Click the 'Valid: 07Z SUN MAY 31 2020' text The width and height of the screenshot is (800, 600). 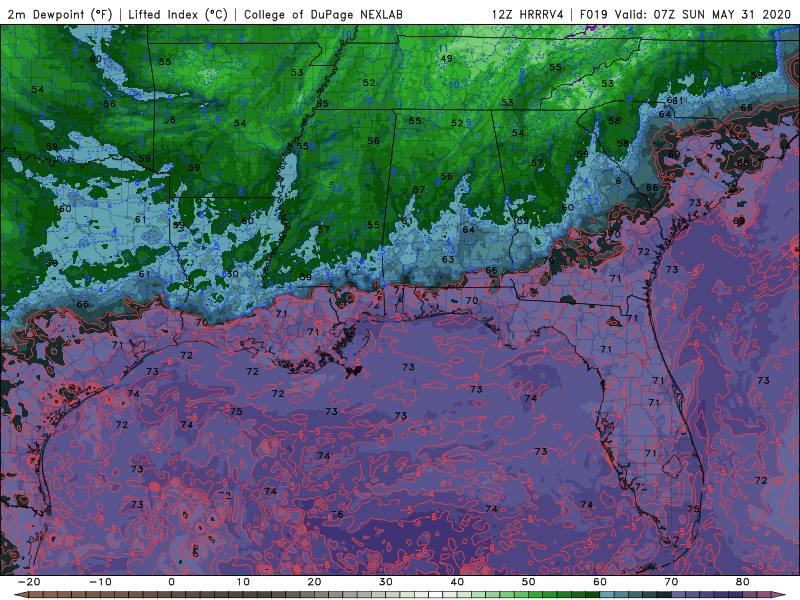click(703, 14)
